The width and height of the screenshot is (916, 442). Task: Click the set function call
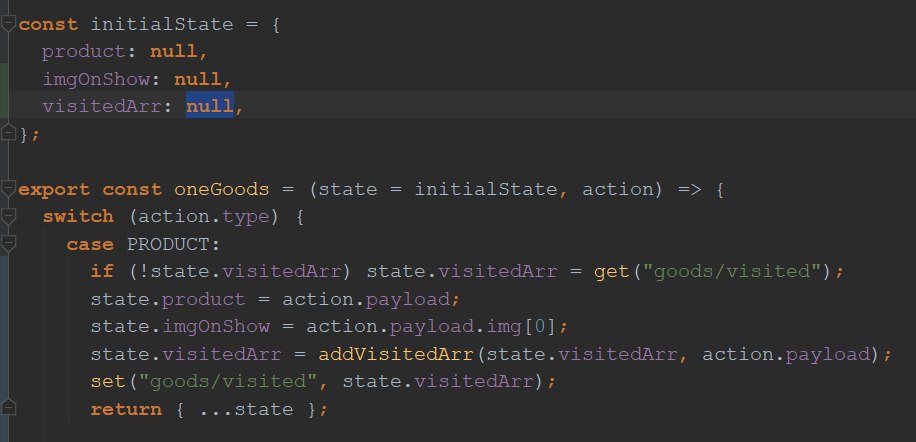click(107, 381)
